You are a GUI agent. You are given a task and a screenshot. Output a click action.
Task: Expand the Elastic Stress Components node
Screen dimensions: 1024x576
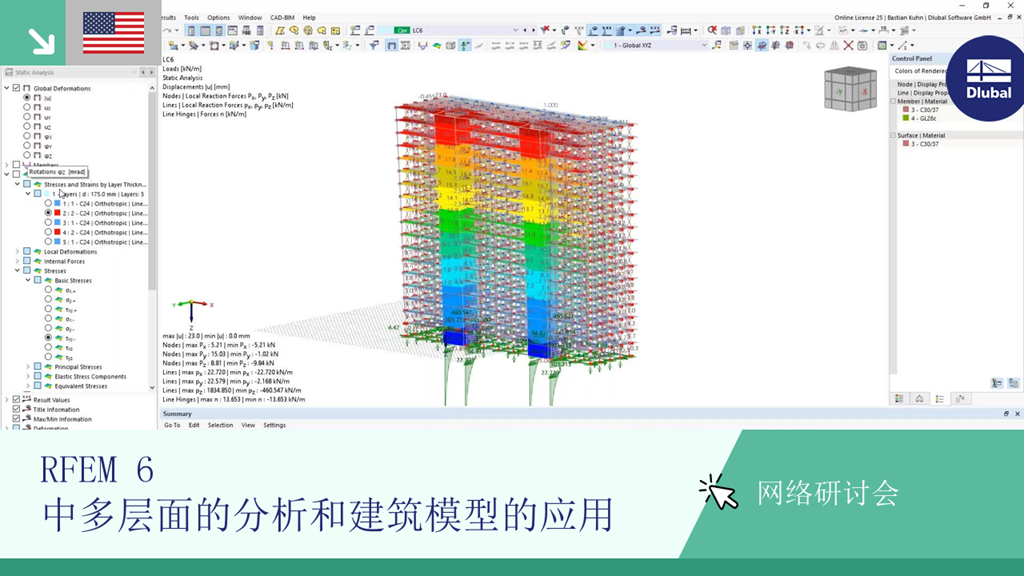pos(28,376)
